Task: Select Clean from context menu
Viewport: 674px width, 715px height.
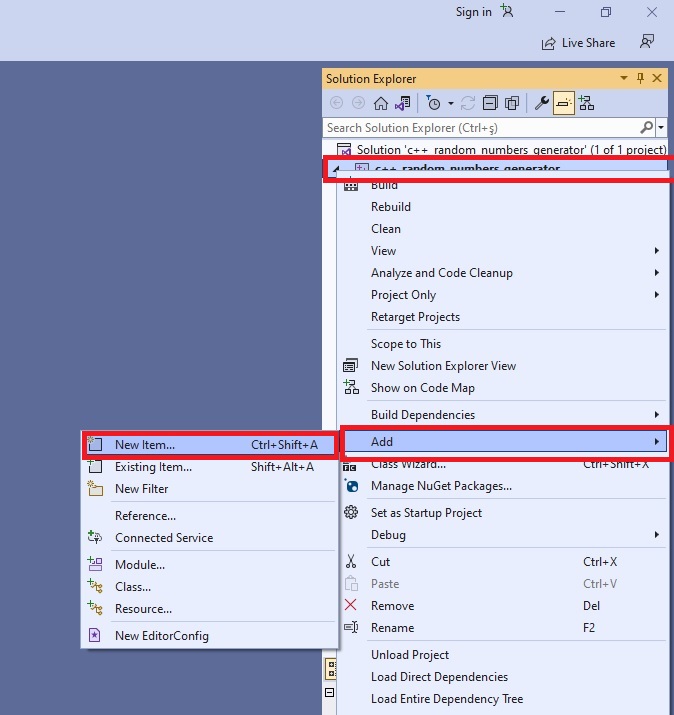Action: point(505,229)
